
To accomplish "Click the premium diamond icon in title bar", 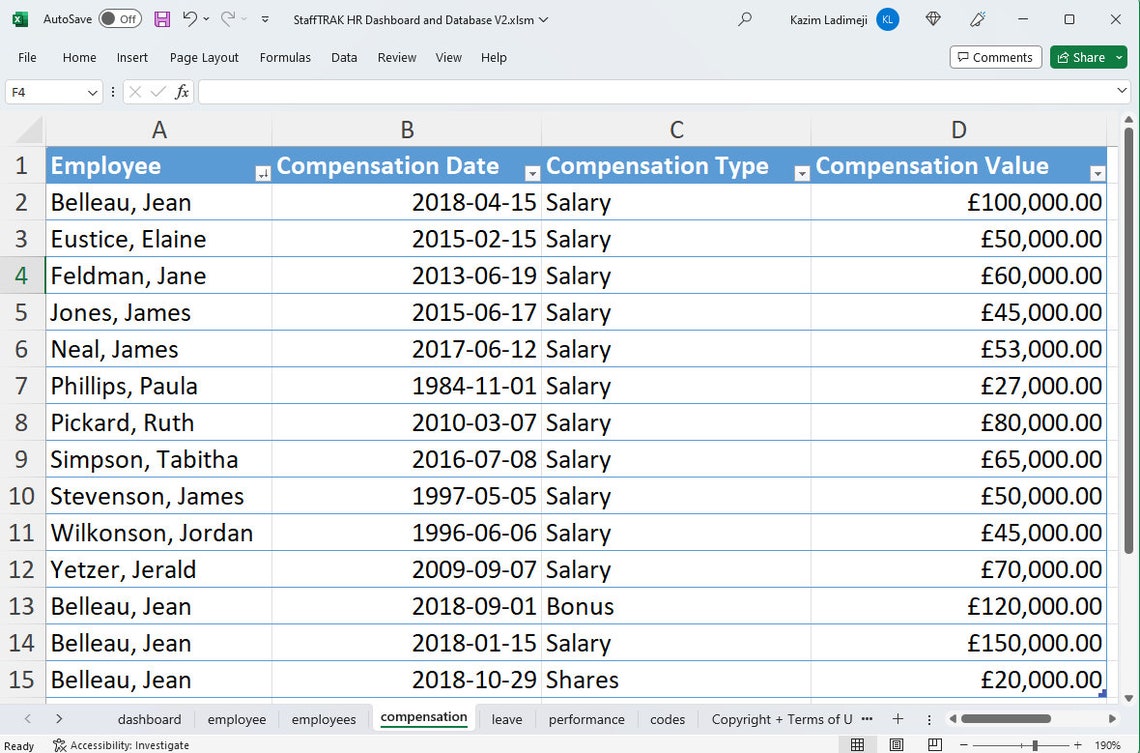I will coord(932,18).
